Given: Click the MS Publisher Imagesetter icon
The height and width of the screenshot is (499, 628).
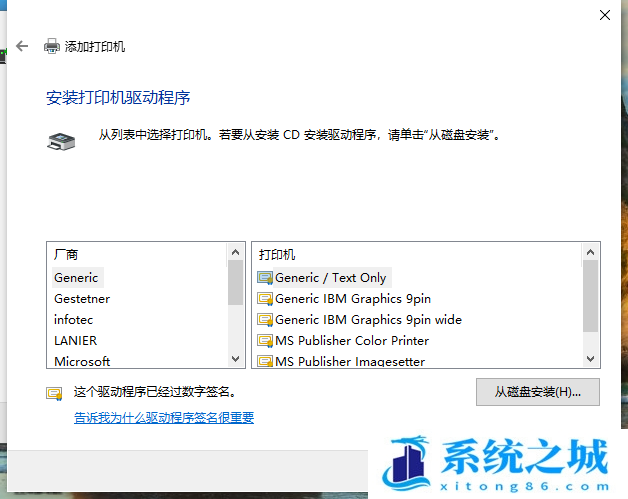Looking at the screenshot, I should pyautogui.click(x=265, y=361).
